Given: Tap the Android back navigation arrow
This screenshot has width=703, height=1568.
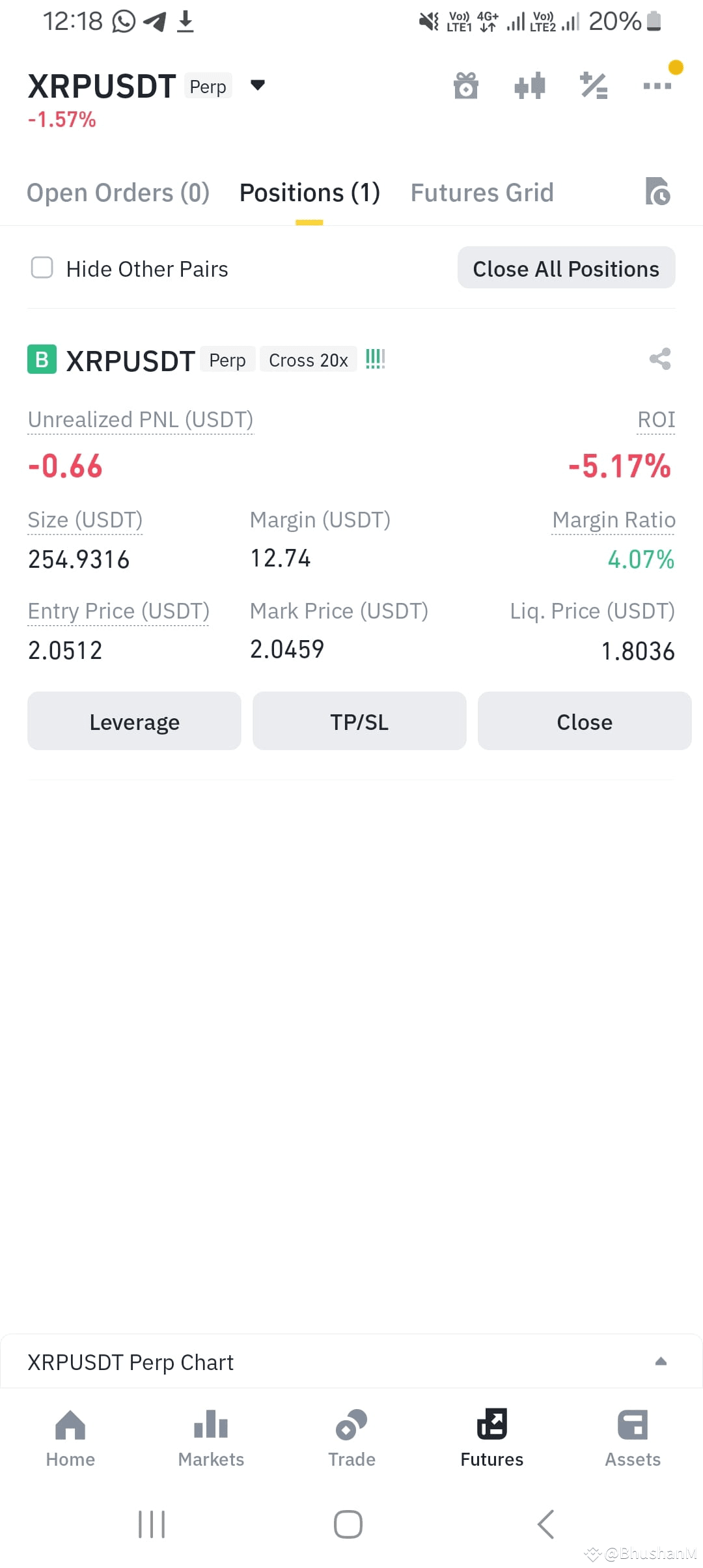Looking at the screenshot, I should 545,1524.
